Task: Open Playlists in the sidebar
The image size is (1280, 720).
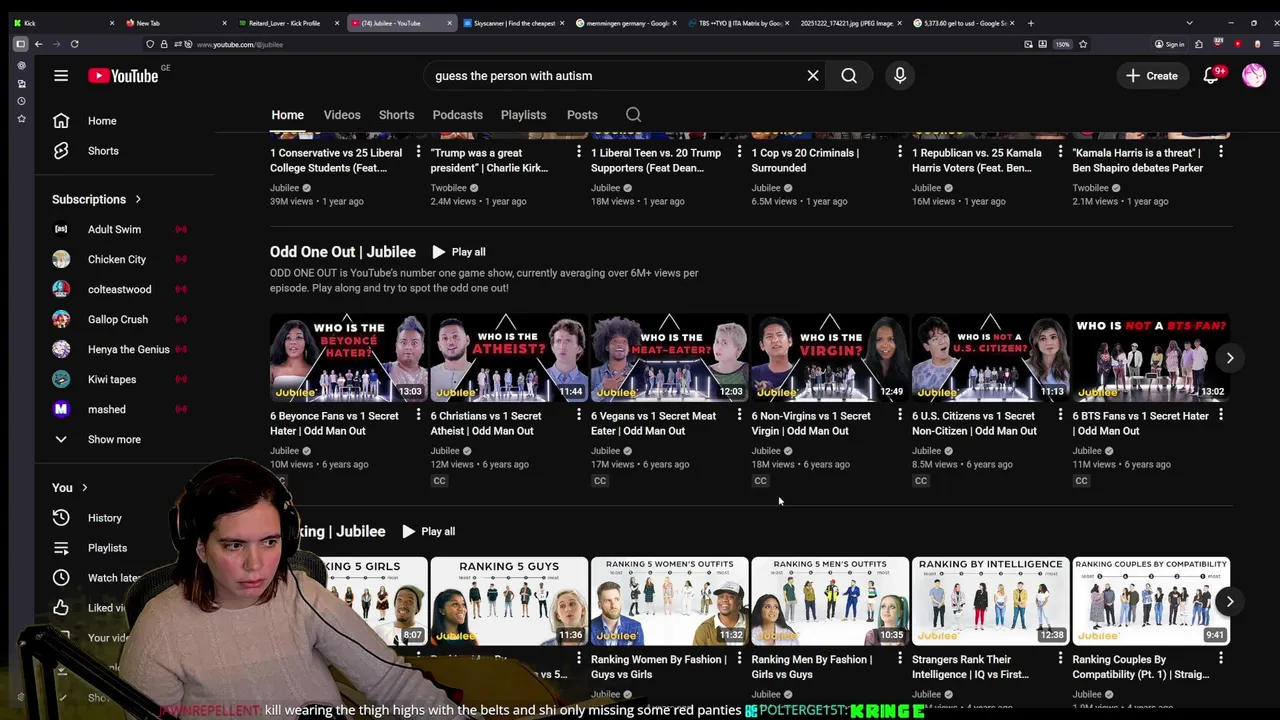Action: [x=107, y=548]
